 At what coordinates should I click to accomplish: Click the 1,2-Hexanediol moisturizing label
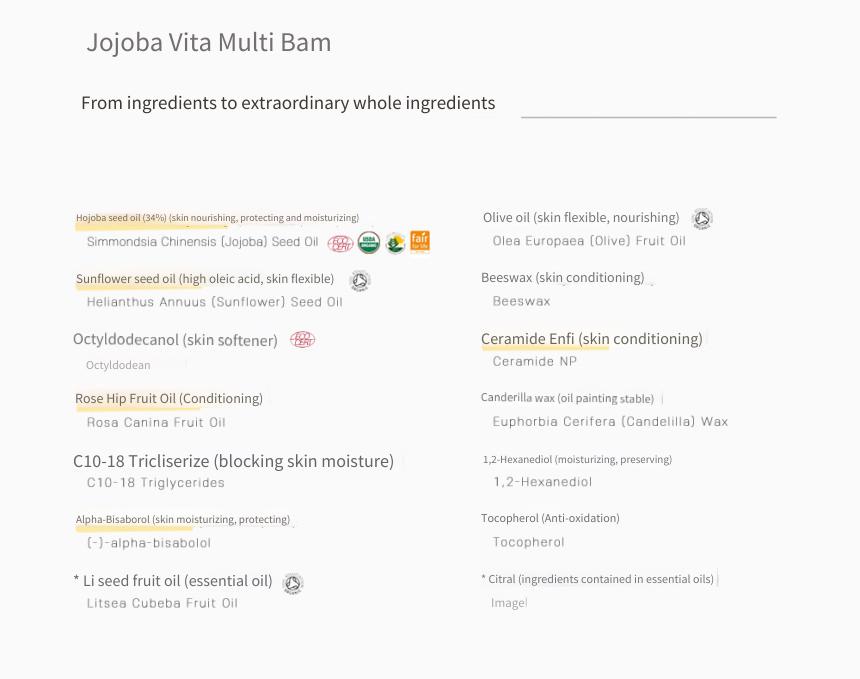(577, 460)
